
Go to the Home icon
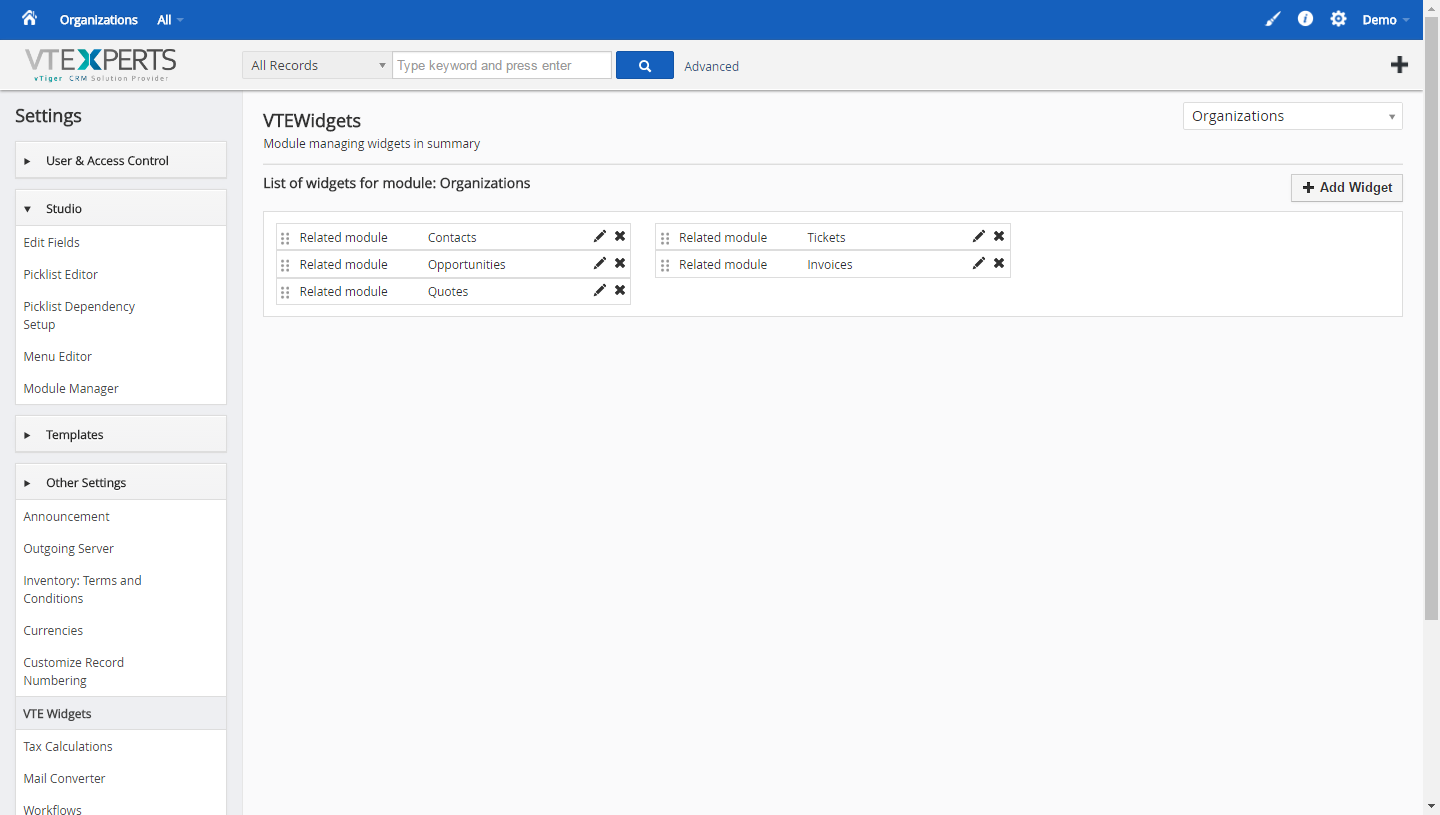(x=29, y=18)
